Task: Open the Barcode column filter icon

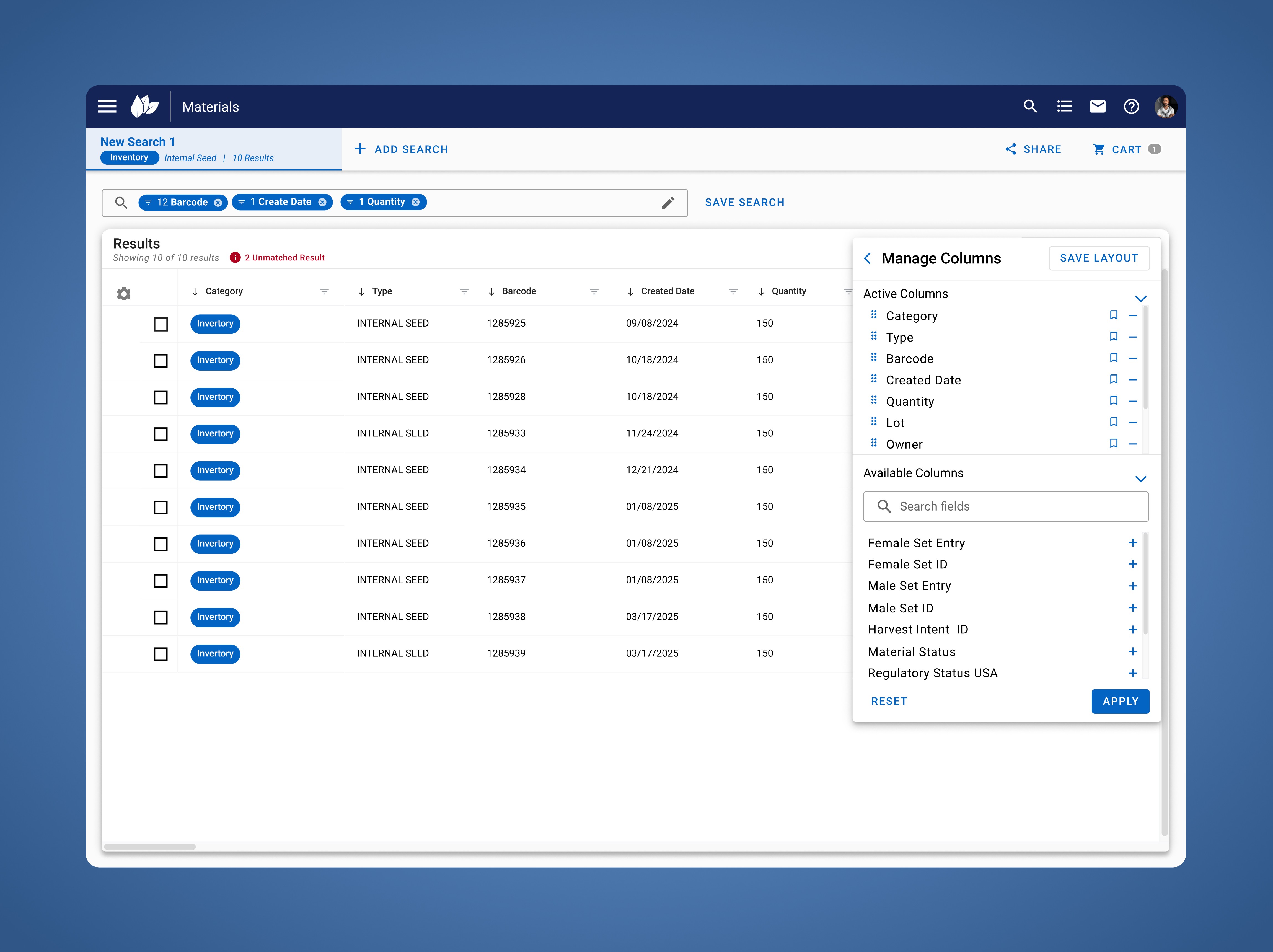Action: pos(594,292)
